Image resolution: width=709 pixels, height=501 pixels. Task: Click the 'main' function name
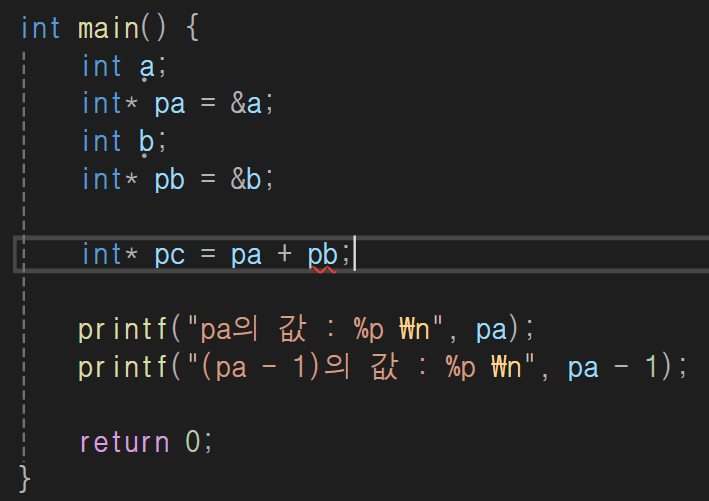coord(109,29)
